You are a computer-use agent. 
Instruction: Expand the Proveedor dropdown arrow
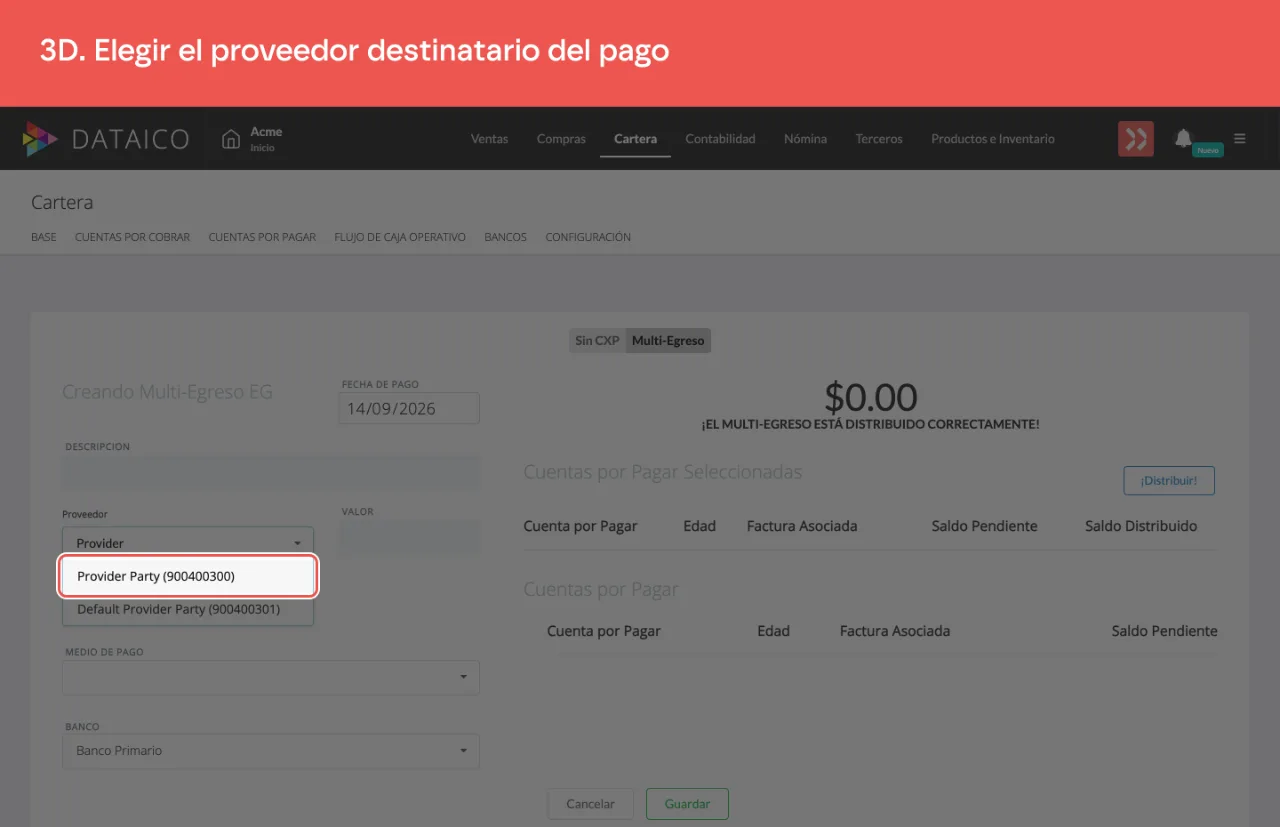tap(297, 543)
